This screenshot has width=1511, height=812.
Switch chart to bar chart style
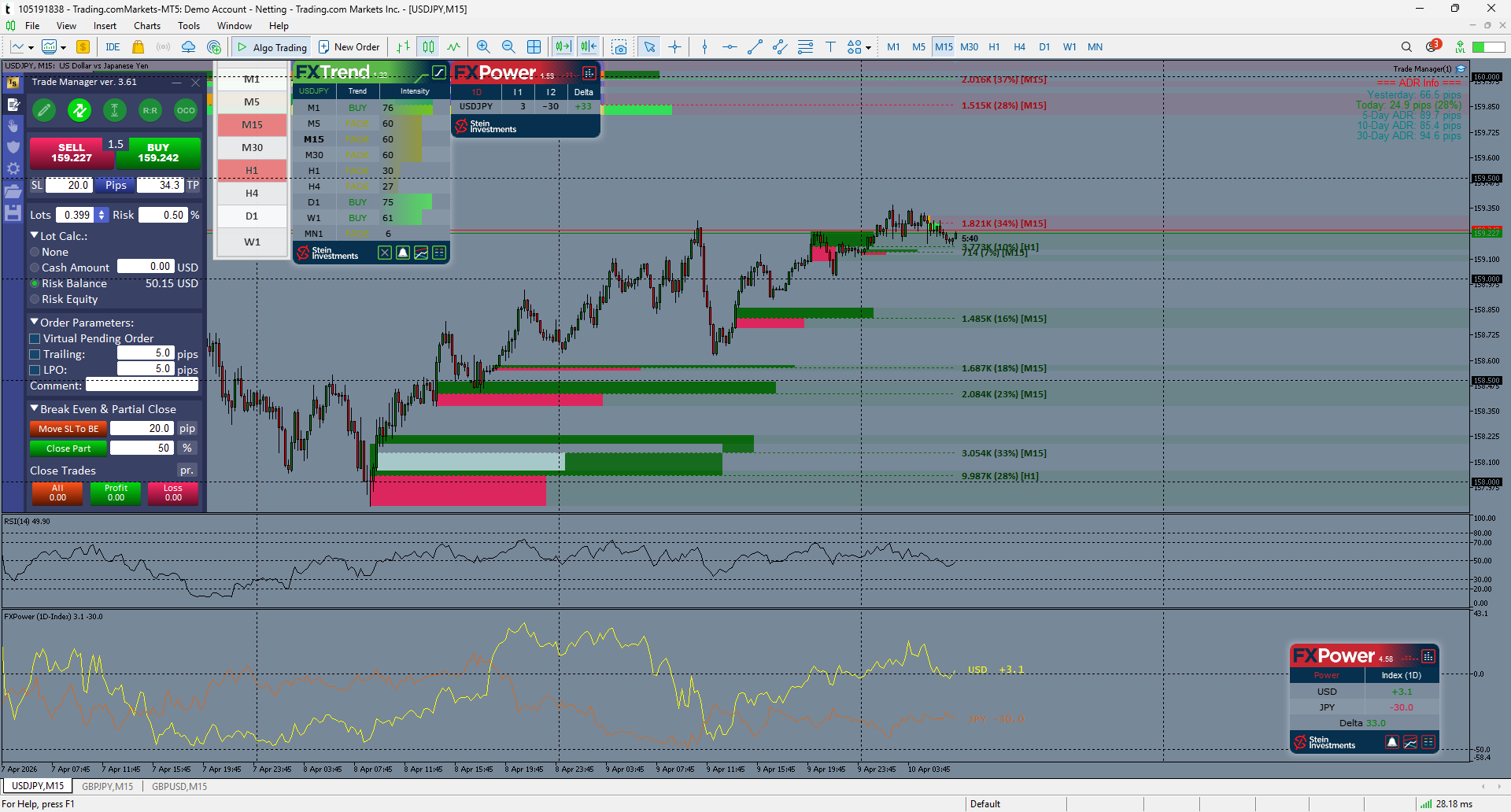click(403, 47)
